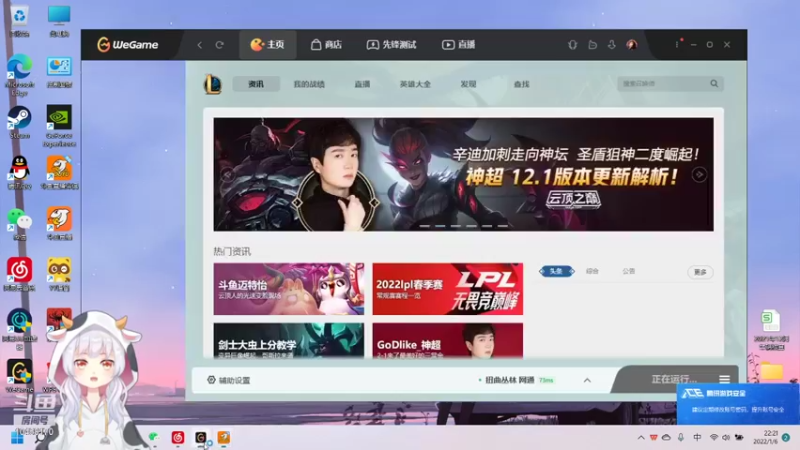Click the 扭曲丛林 网通 server label
800x450 pixels.
pos(509,380)
